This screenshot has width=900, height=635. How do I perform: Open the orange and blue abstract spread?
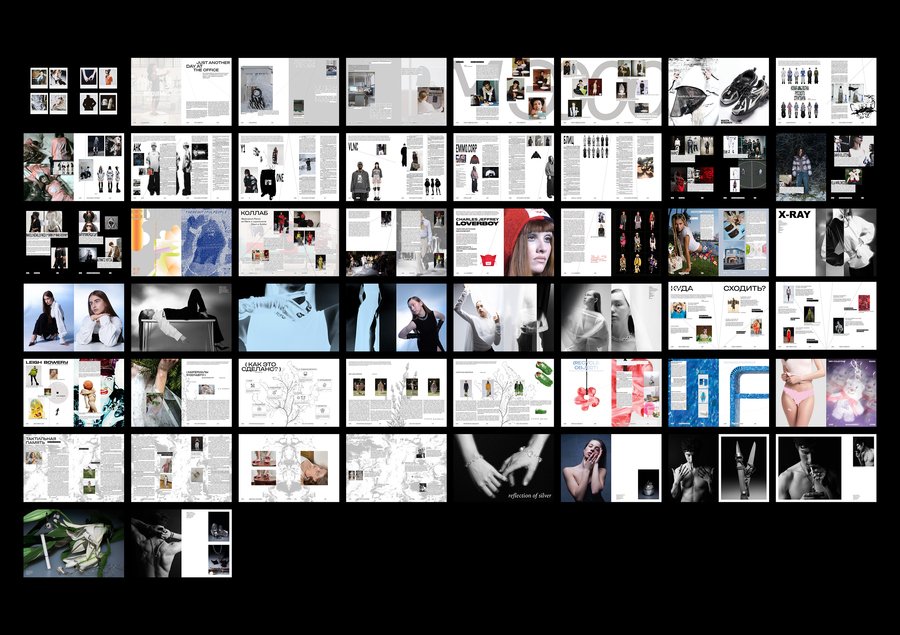[x=181, y=242]
